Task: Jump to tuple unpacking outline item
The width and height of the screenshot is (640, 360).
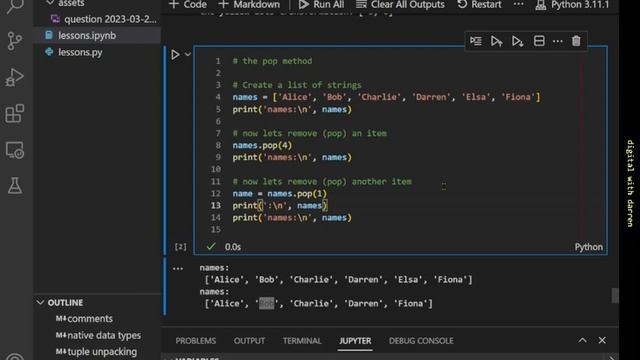Action: coord(102,351)
